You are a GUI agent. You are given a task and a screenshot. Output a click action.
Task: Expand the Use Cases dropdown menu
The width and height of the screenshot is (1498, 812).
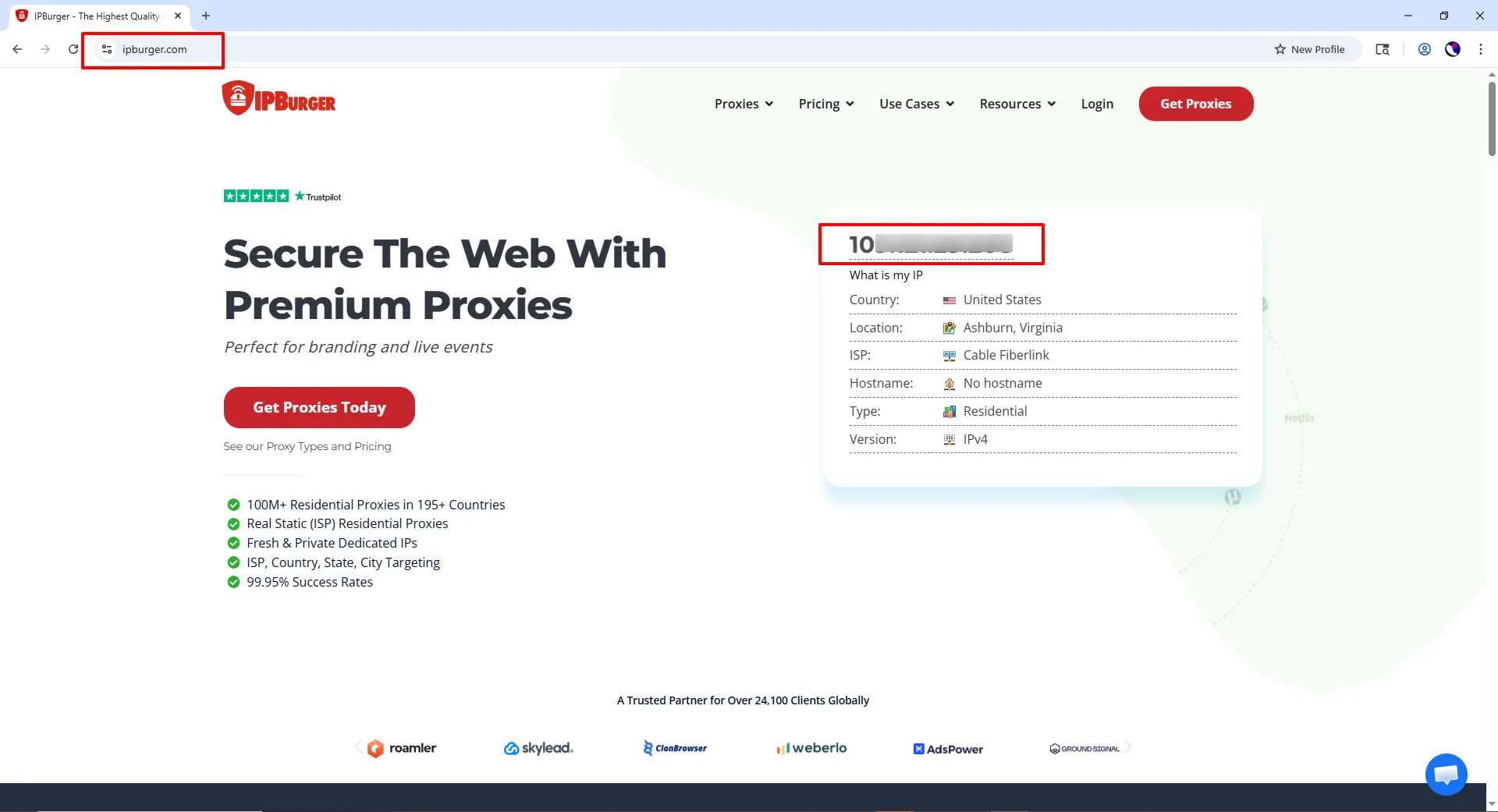coord(917,104)
